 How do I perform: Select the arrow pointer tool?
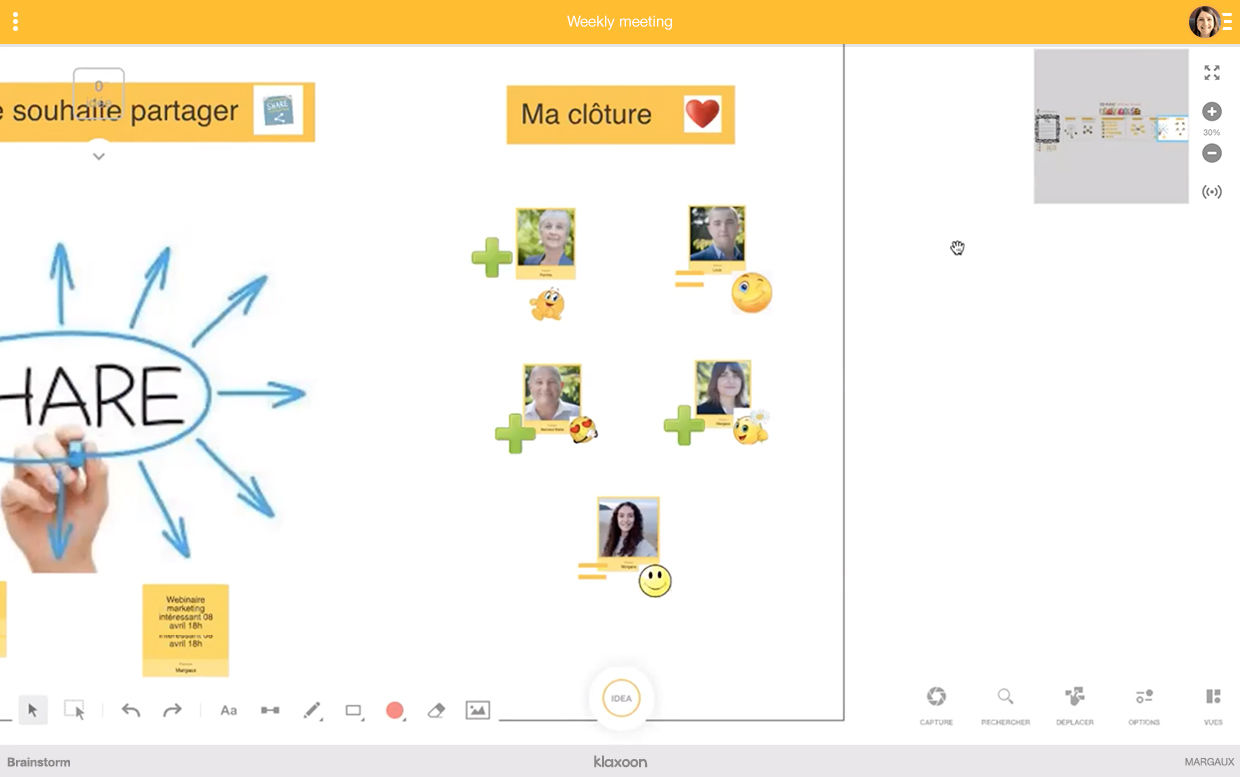[32, 710]
